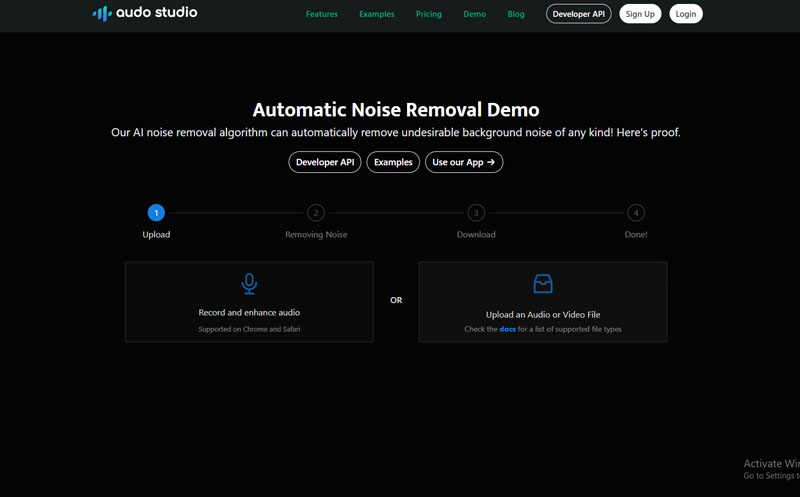800x497 pixels.
Task: Open the Features nav link
Action: (x=321, y=14)
